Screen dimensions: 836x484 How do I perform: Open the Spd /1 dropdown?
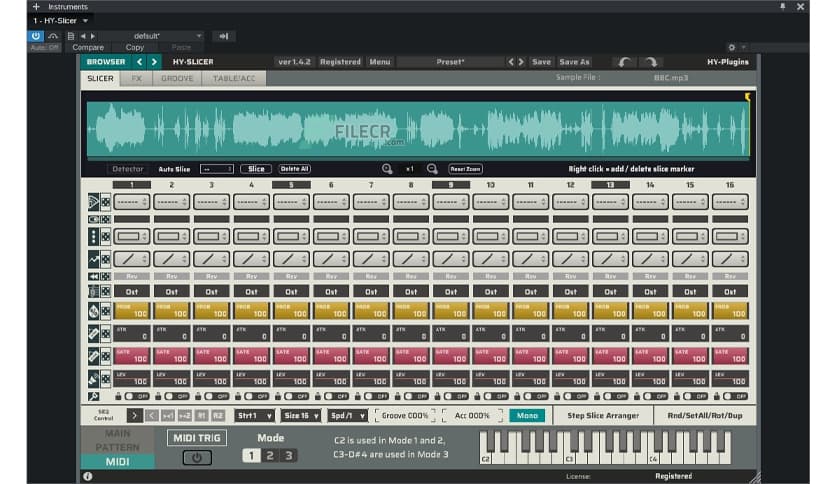(x=348, y=416)
